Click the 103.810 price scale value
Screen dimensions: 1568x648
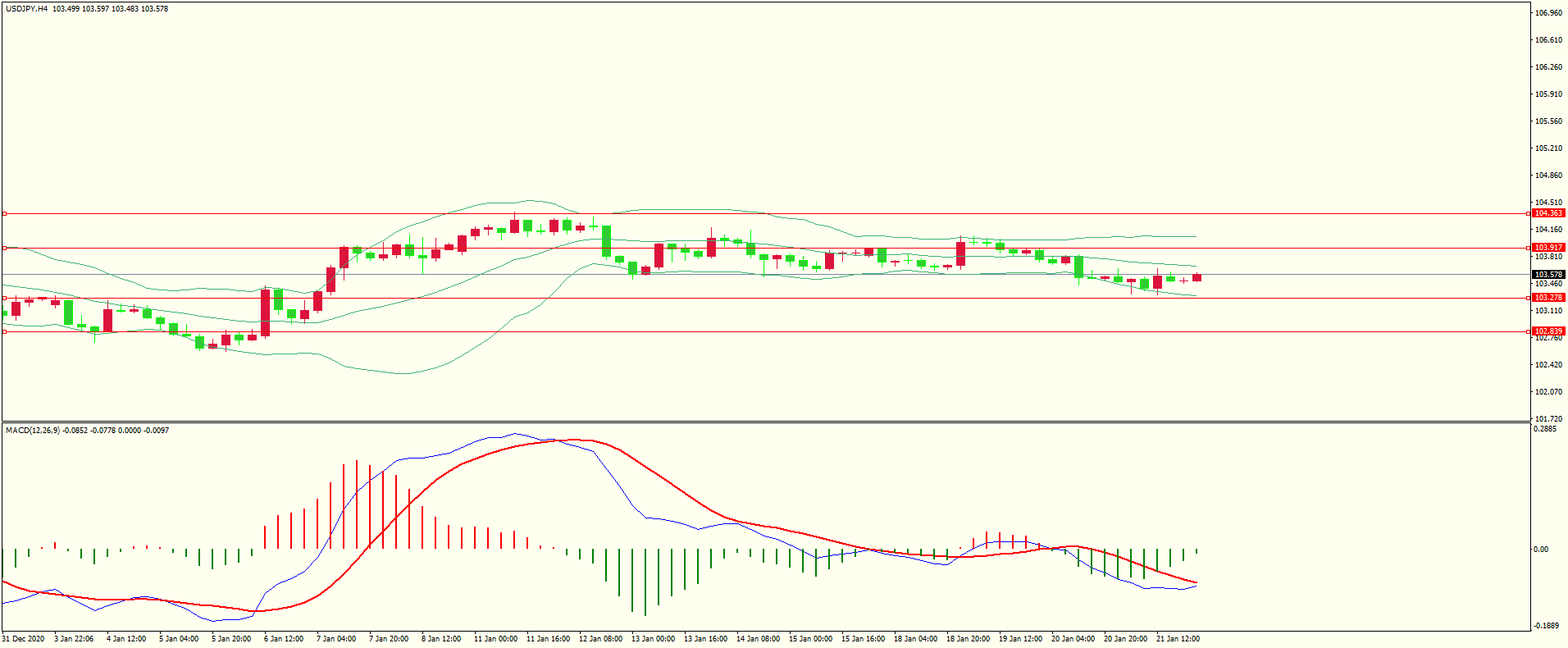point(1548,257)
